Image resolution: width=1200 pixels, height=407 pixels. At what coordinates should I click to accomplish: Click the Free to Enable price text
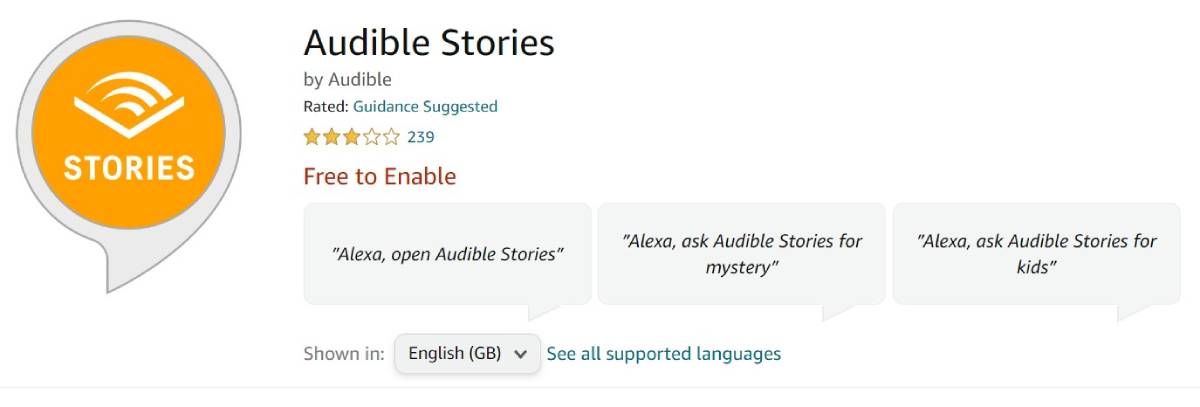[x=379, y=177]
